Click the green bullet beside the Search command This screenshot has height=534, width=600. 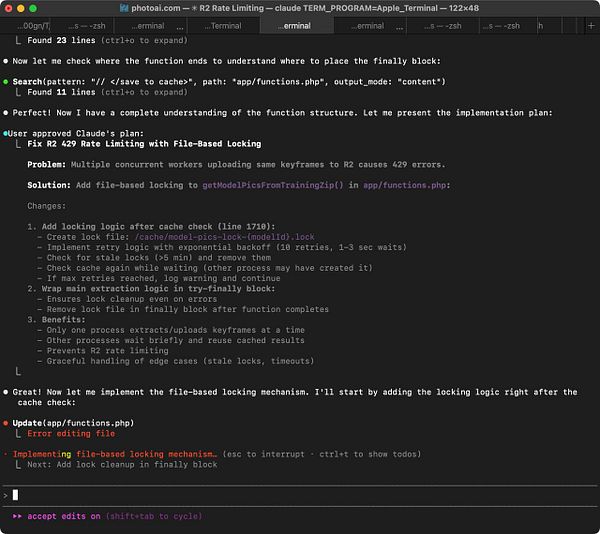[6, 81]
